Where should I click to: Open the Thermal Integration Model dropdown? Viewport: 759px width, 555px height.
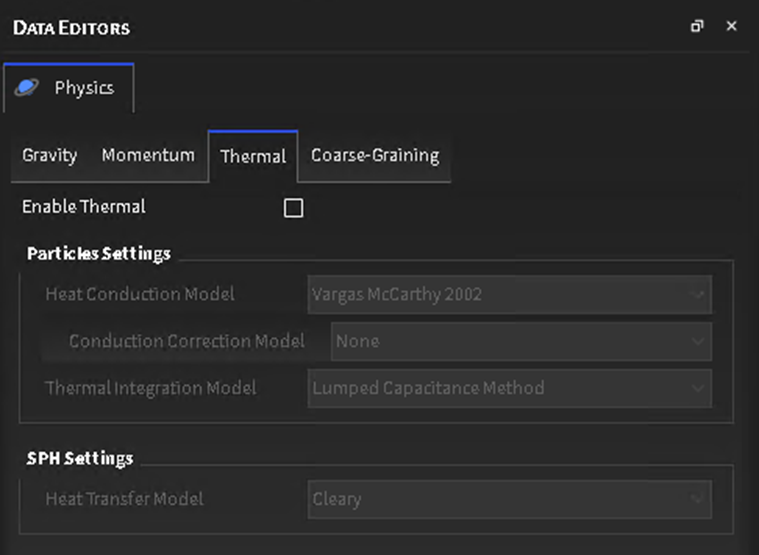510,388
